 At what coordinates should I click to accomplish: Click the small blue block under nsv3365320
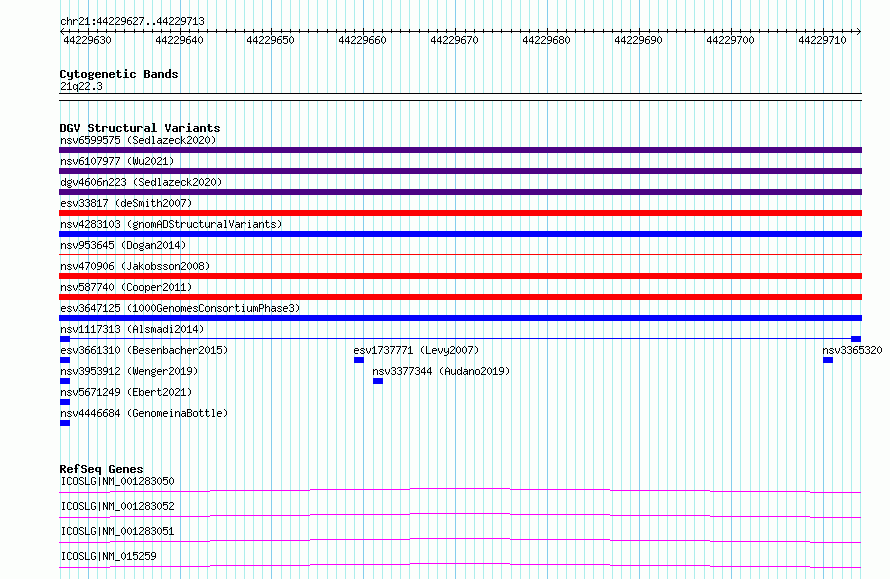coord(828,360)
